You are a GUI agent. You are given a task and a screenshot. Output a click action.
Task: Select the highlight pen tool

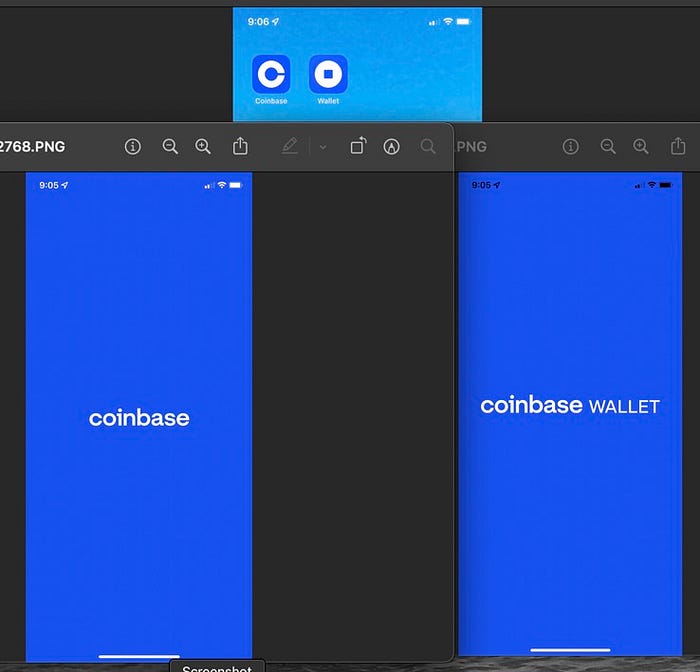click(x=290, y=146)
